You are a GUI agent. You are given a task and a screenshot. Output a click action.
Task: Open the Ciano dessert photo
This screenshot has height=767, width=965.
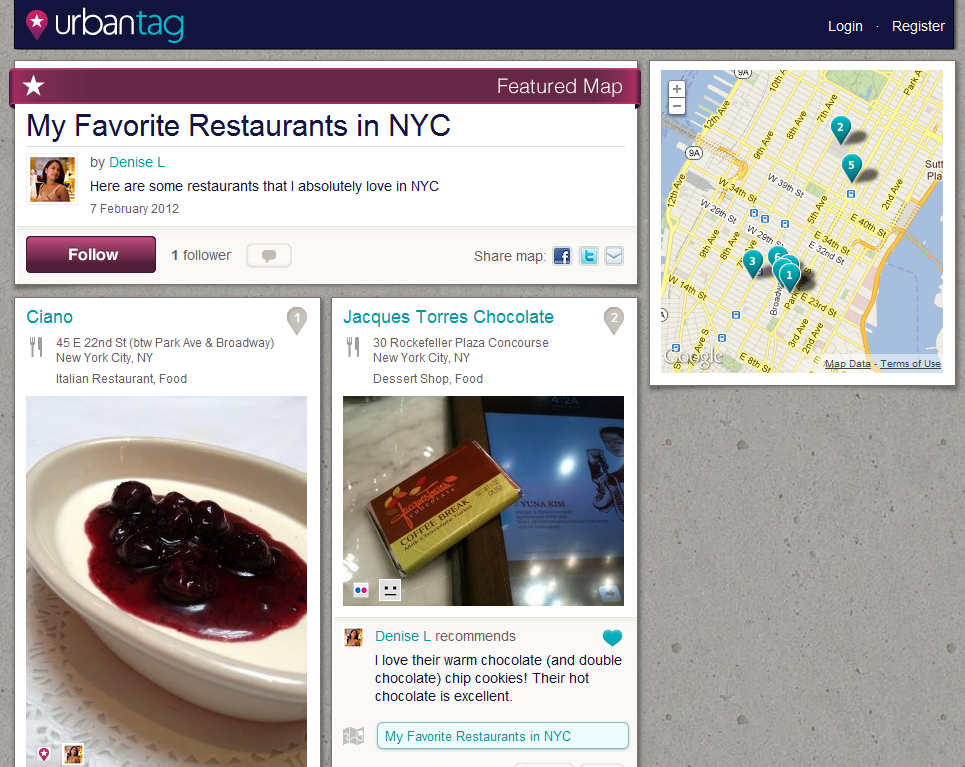pyautogui.click(x=166, y=581)
